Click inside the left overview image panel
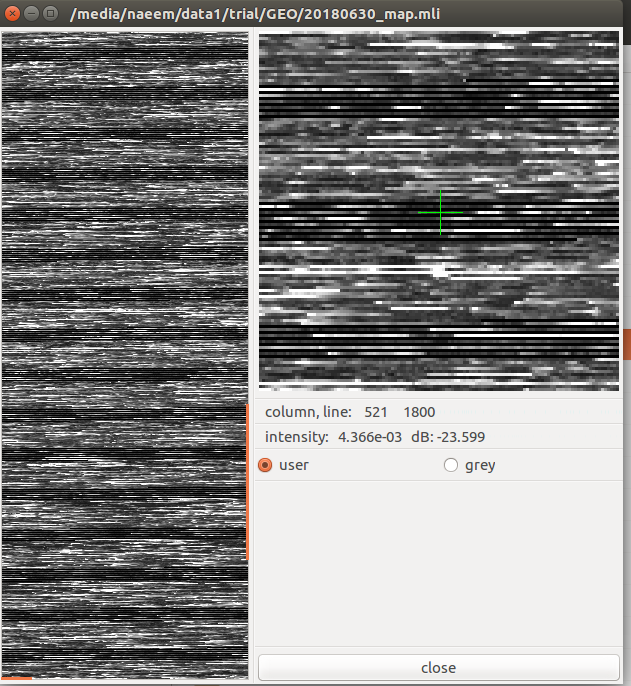Viewport: 631px width, 686px height. [x=124, y=300]
